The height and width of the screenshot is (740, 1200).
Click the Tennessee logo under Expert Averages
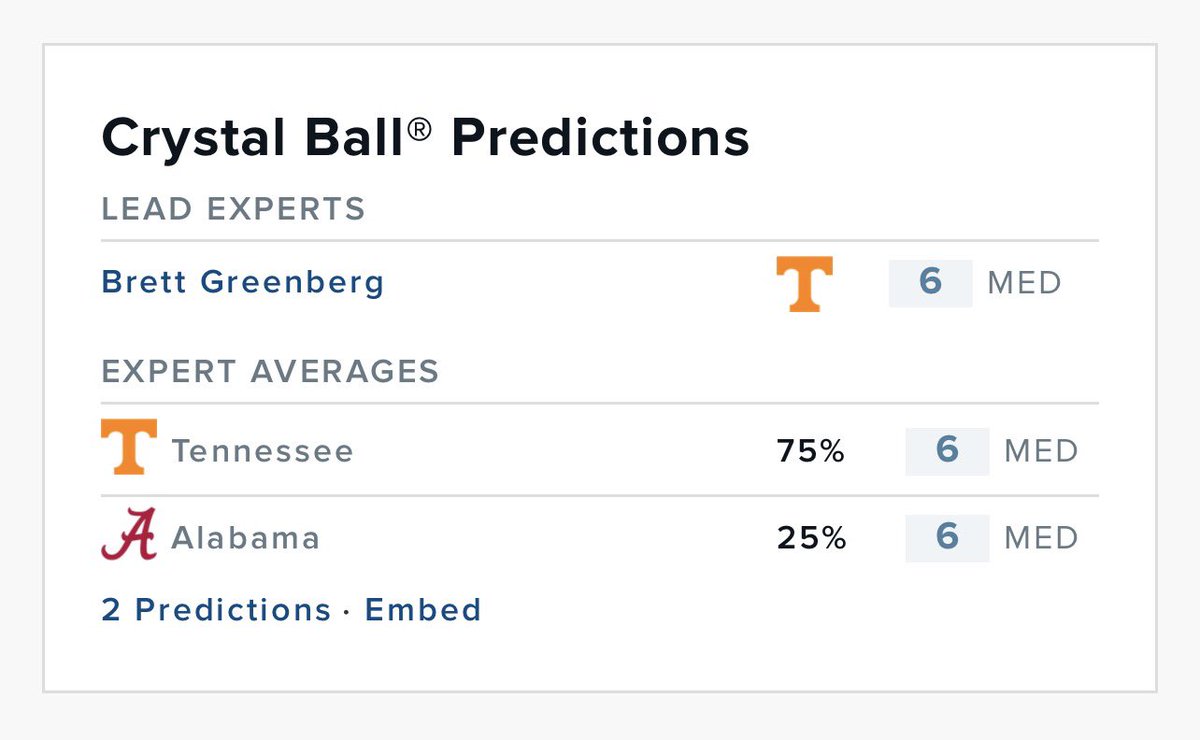click(x=129, y=446)
